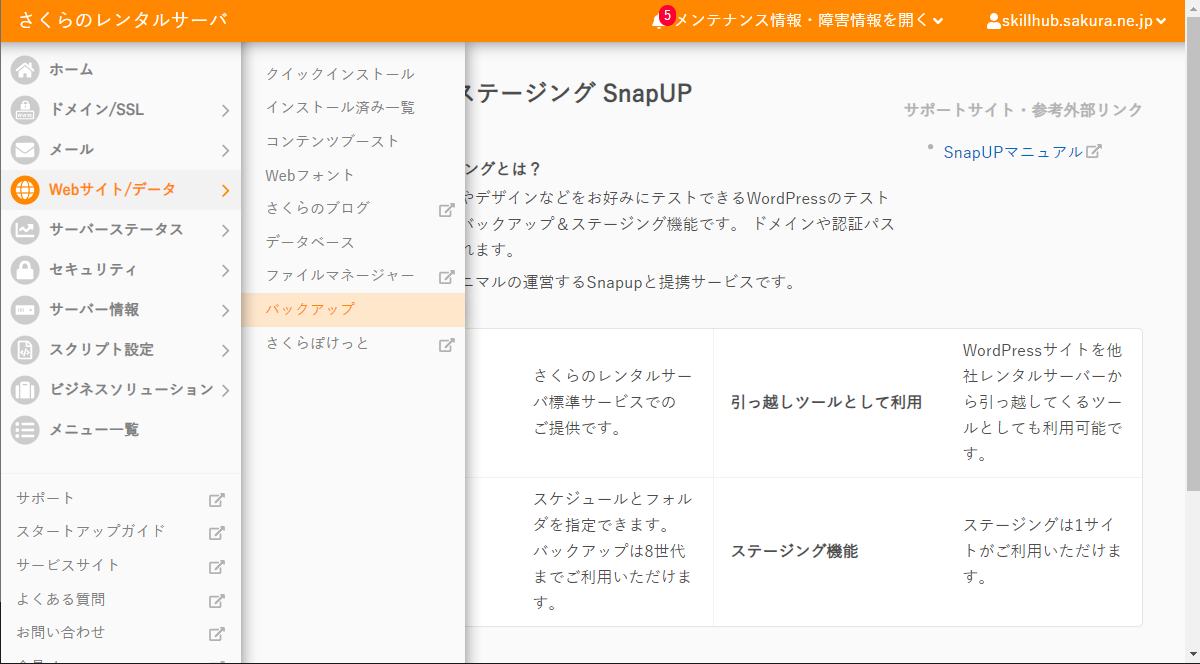The width and height of the screenshot is (1200, 664).
Task: Click the メニュー一覧 list icon
Action: click(25, 430)
